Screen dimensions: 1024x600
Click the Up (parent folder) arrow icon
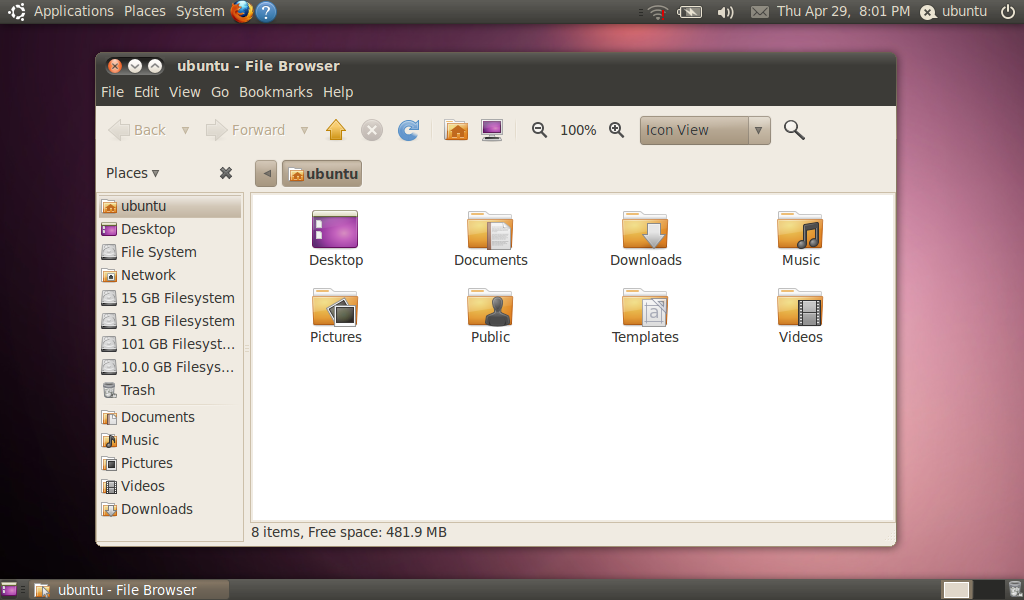[336, 130]
